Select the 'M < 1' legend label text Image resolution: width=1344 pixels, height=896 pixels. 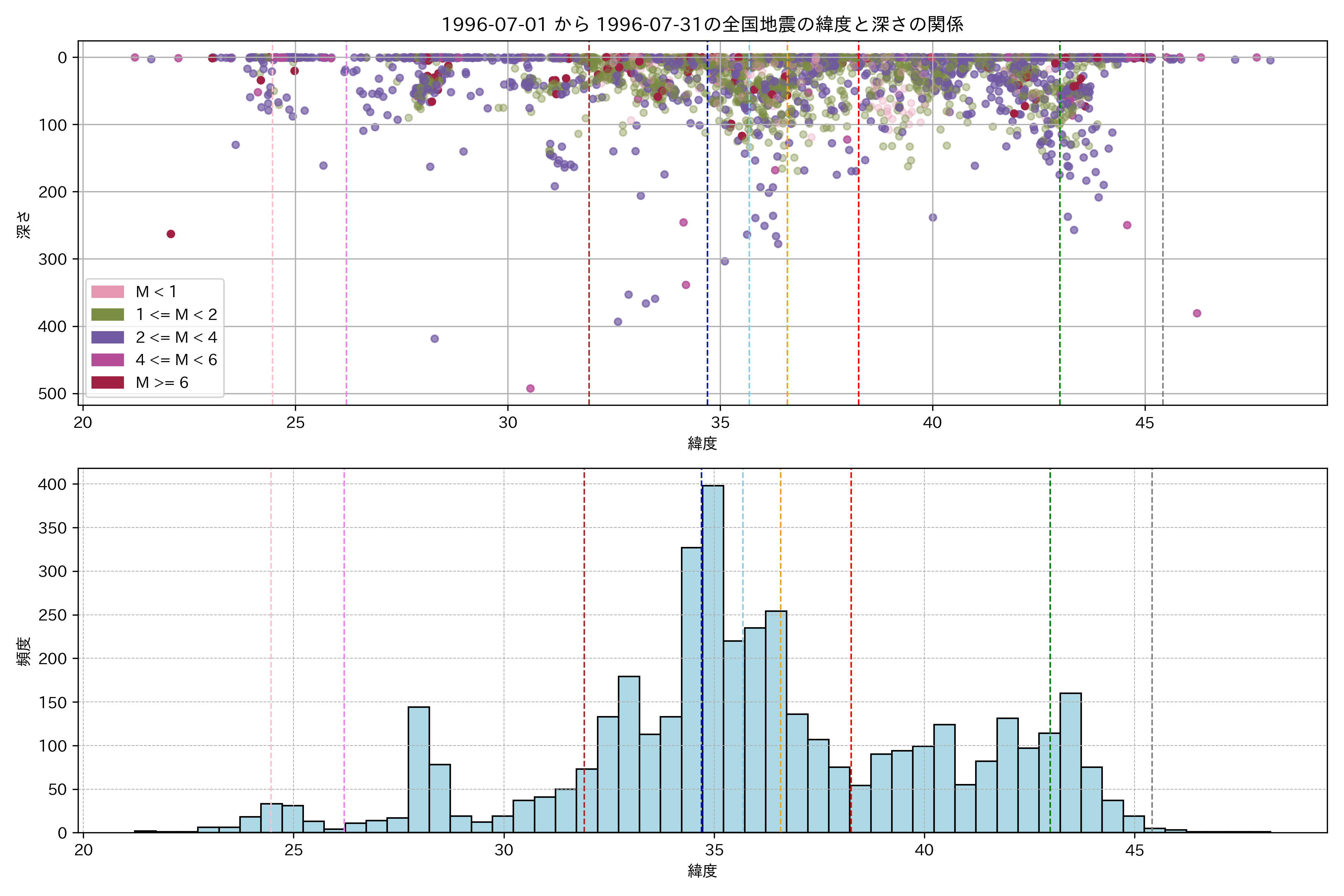tap(156, 292)
